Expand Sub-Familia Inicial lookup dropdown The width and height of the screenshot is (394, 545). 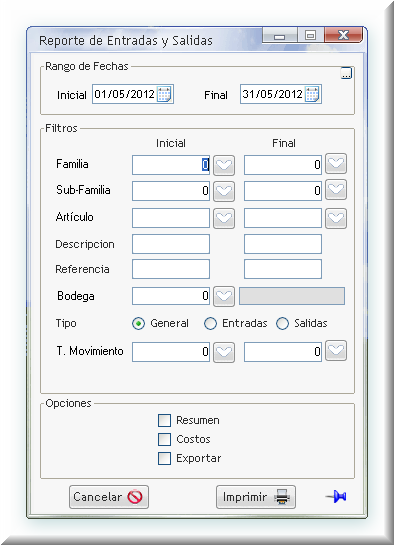pyautogui.click(x=224, y=191)
